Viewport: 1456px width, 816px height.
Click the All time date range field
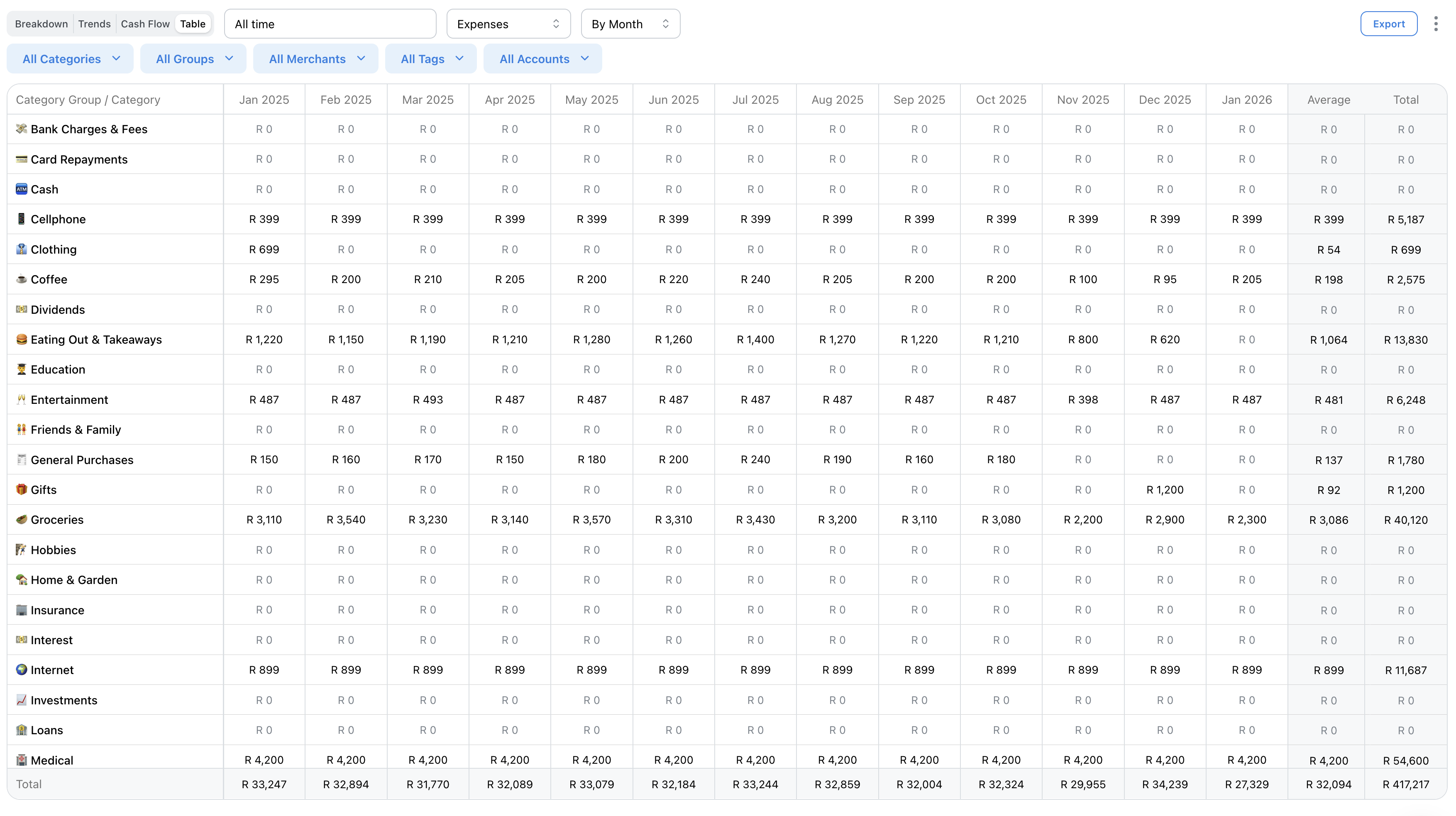tap(330, 24)
